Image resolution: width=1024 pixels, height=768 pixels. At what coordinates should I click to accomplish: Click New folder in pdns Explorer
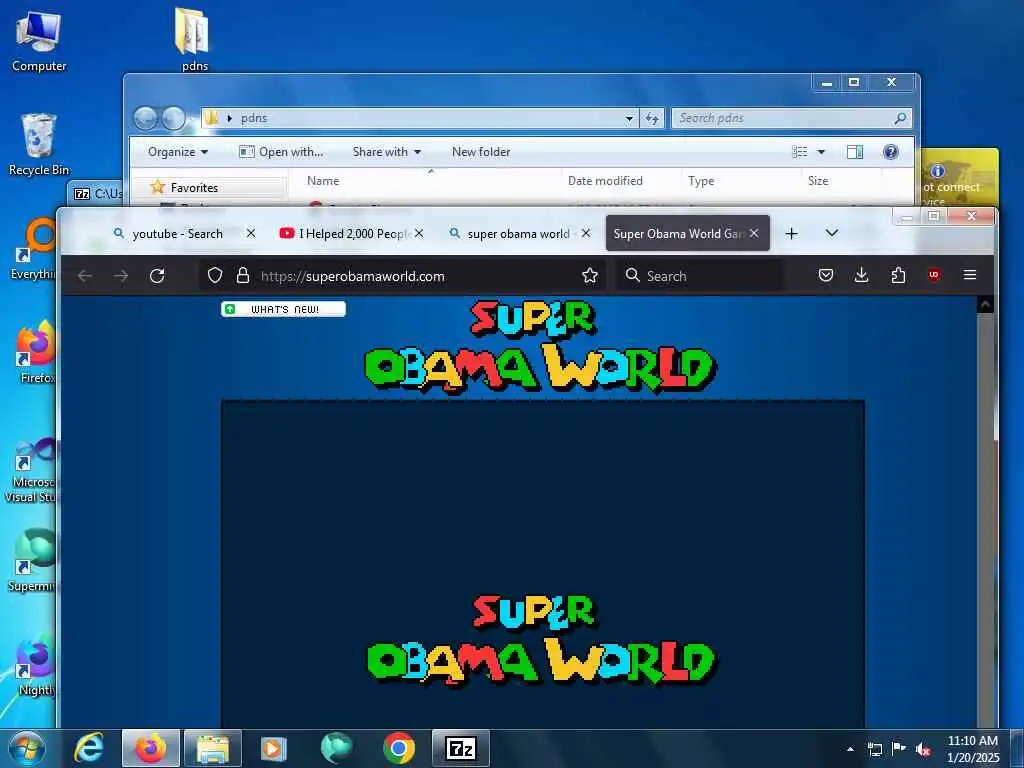click(x=481, y=152)
